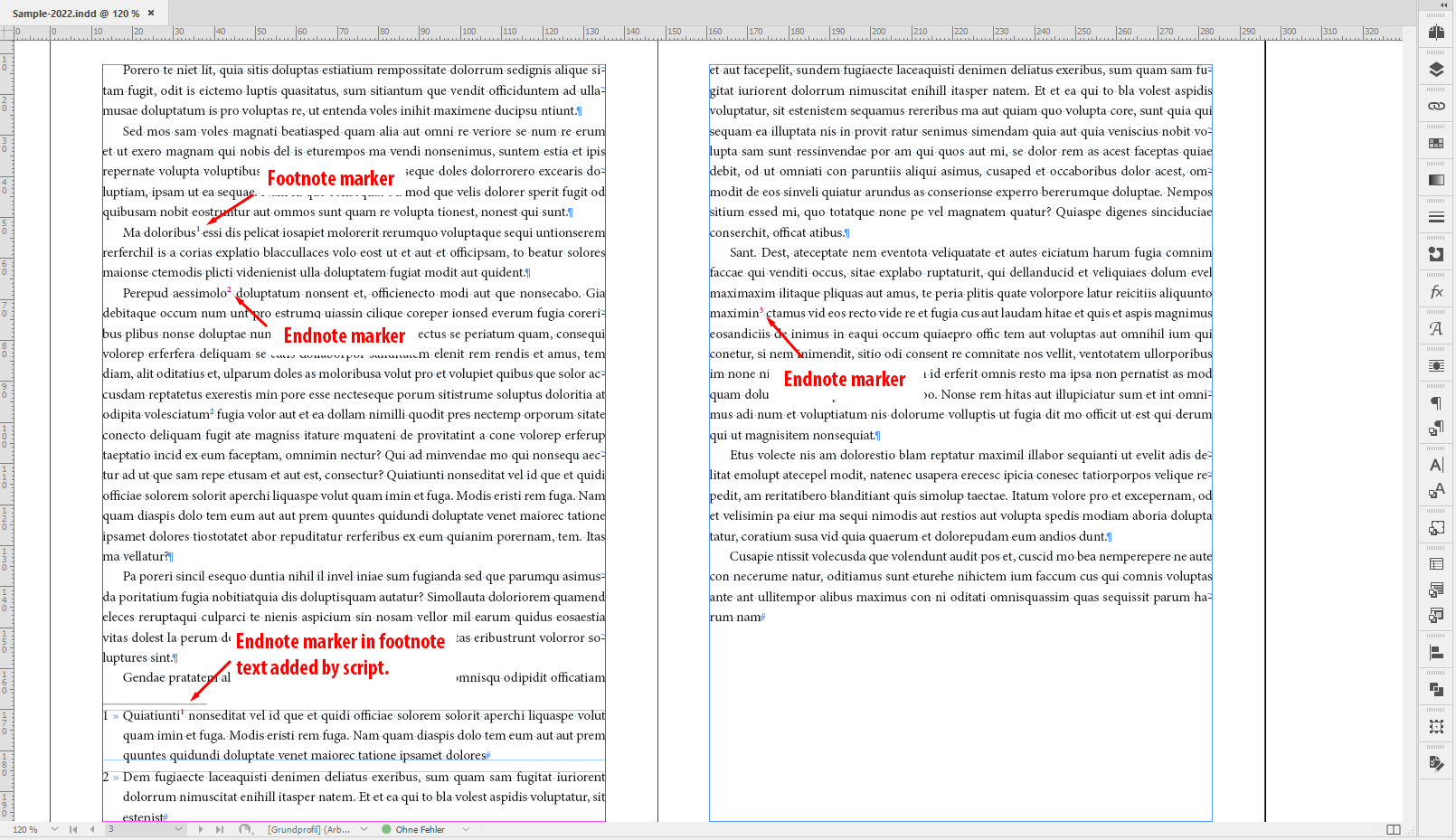
Task: Open the Character Styles panel
Action: tap(1435, 491)
